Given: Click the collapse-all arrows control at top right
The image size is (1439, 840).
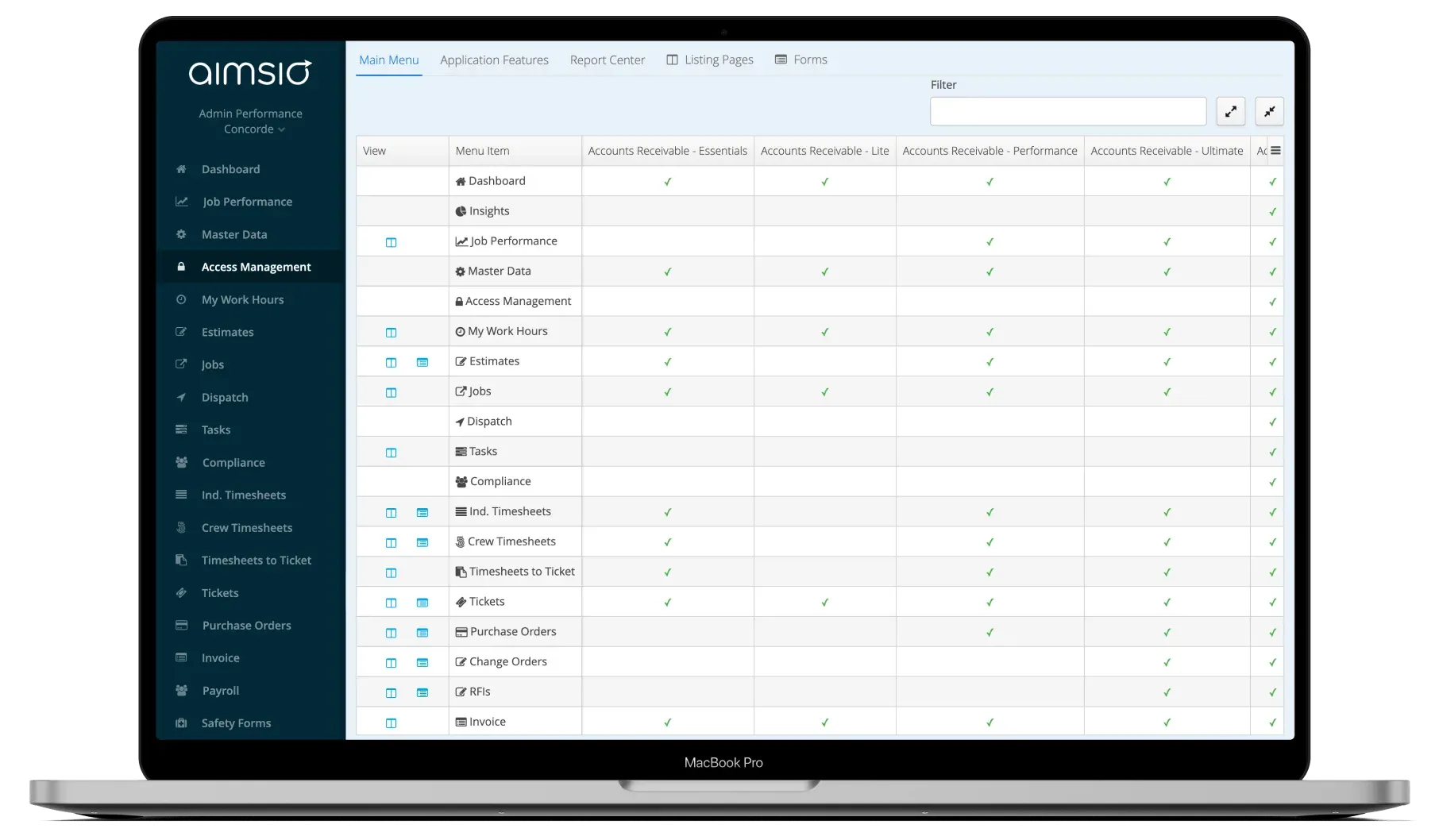Looking at the screenshot, I should (1269, 111).
